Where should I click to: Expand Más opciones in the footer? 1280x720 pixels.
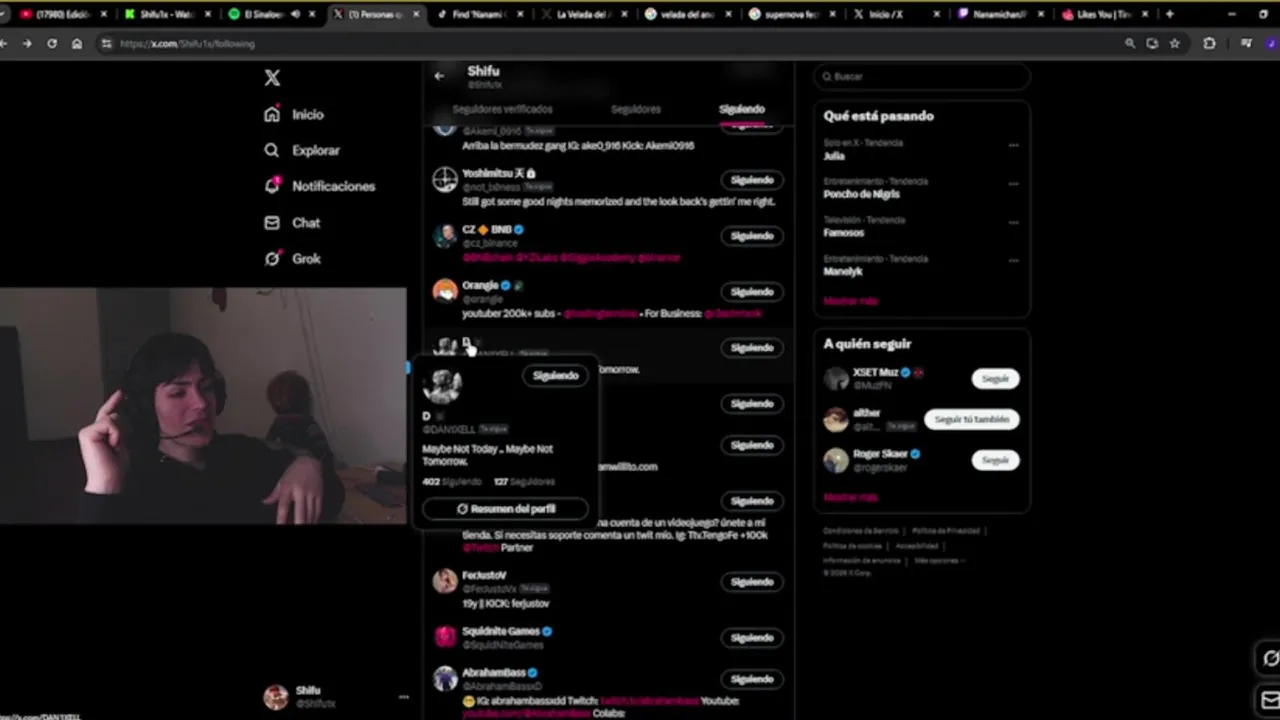(940, 561)
